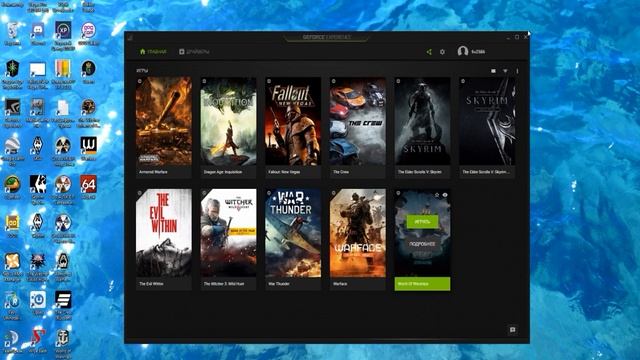The image size is (640, 360).
Task: Select the Warface game tile
Action: 358,239
